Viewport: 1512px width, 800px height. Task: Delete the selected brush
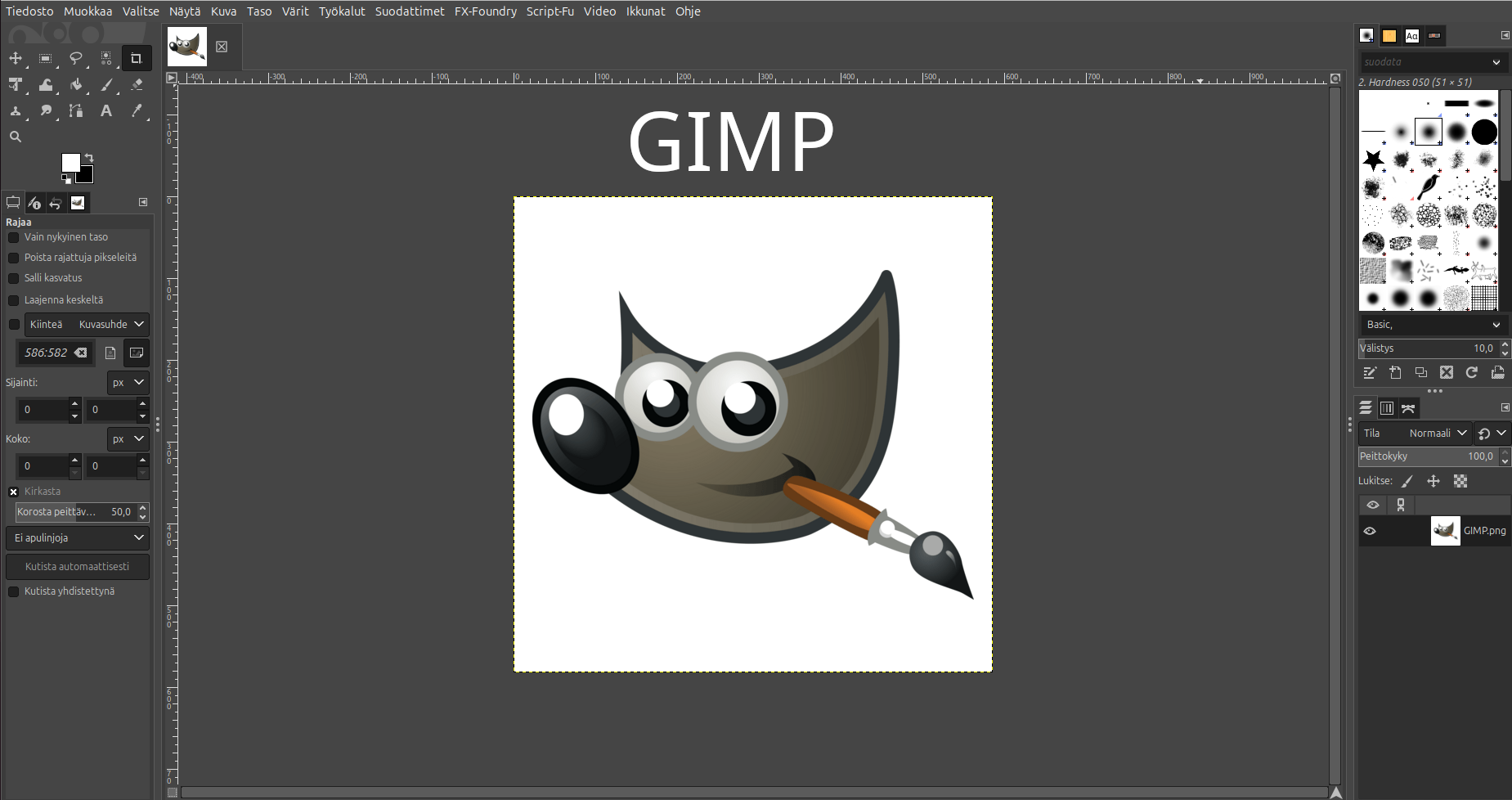[x=1447, y=372]
